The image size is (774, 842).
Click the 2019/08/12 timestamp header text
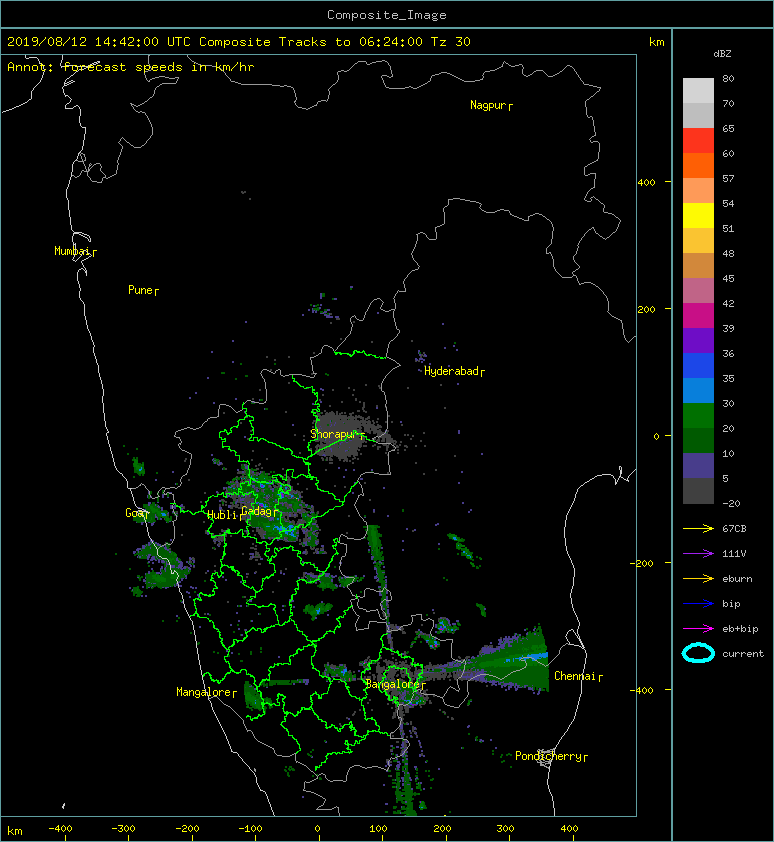pyautogui.click(x=239, y=42)
